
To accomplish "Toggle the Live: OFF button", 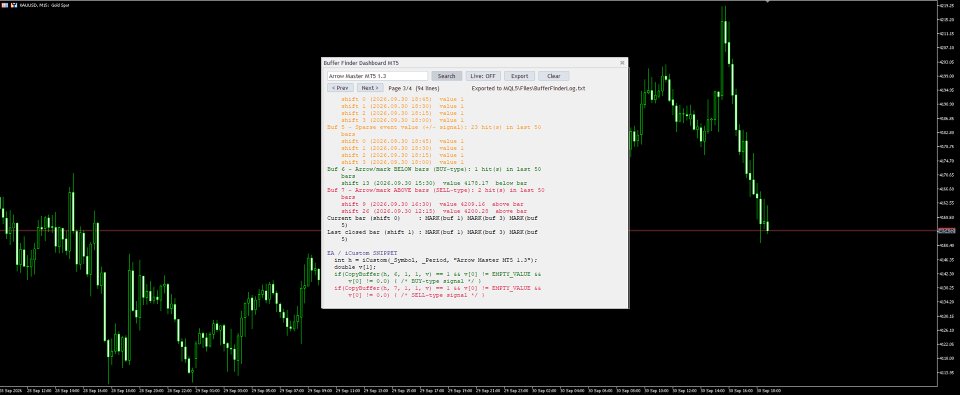I will click(x=483, y=76).
